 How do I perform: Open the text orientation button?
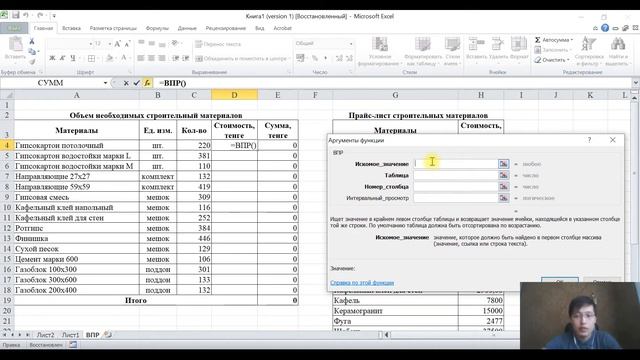coord(175,44)
